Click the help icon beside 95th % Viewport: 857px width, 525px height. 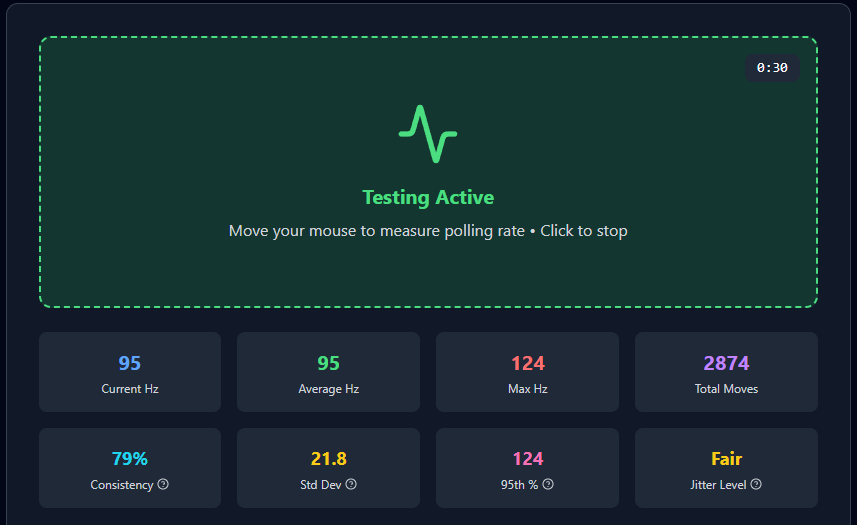(x=548, y=485)
